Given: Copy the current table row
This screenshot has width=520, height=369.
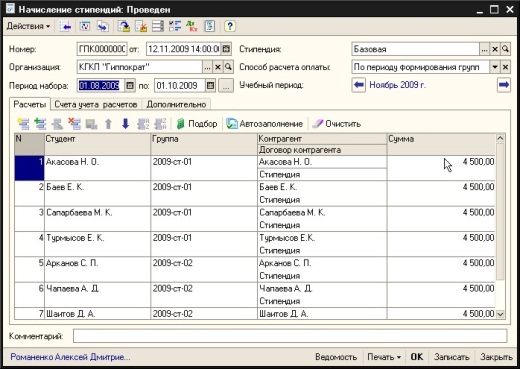Looking at the screenshot, I should [x=40, y=124].
